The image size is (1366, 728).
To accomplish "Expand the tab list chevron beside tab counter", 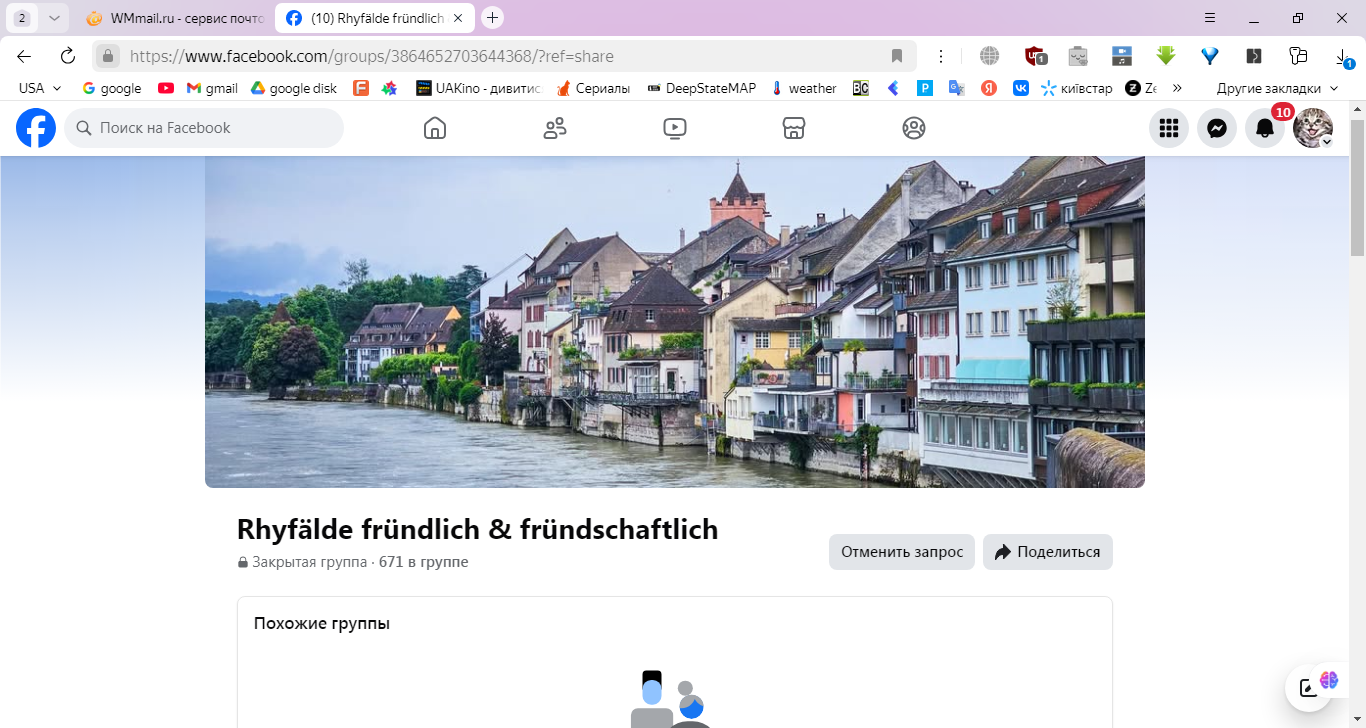I will (54, 18).
